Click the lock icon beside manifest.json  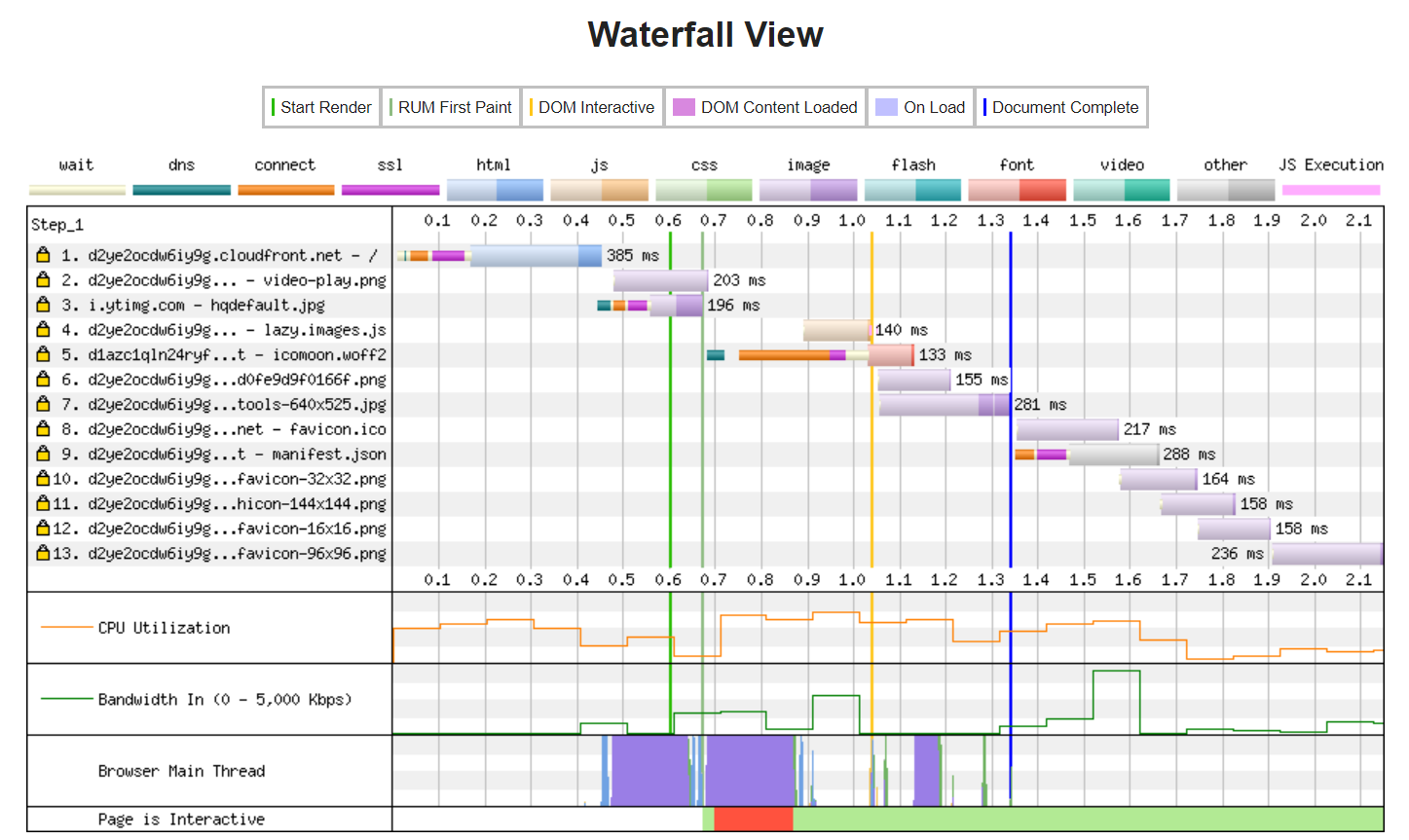[43, 454]
